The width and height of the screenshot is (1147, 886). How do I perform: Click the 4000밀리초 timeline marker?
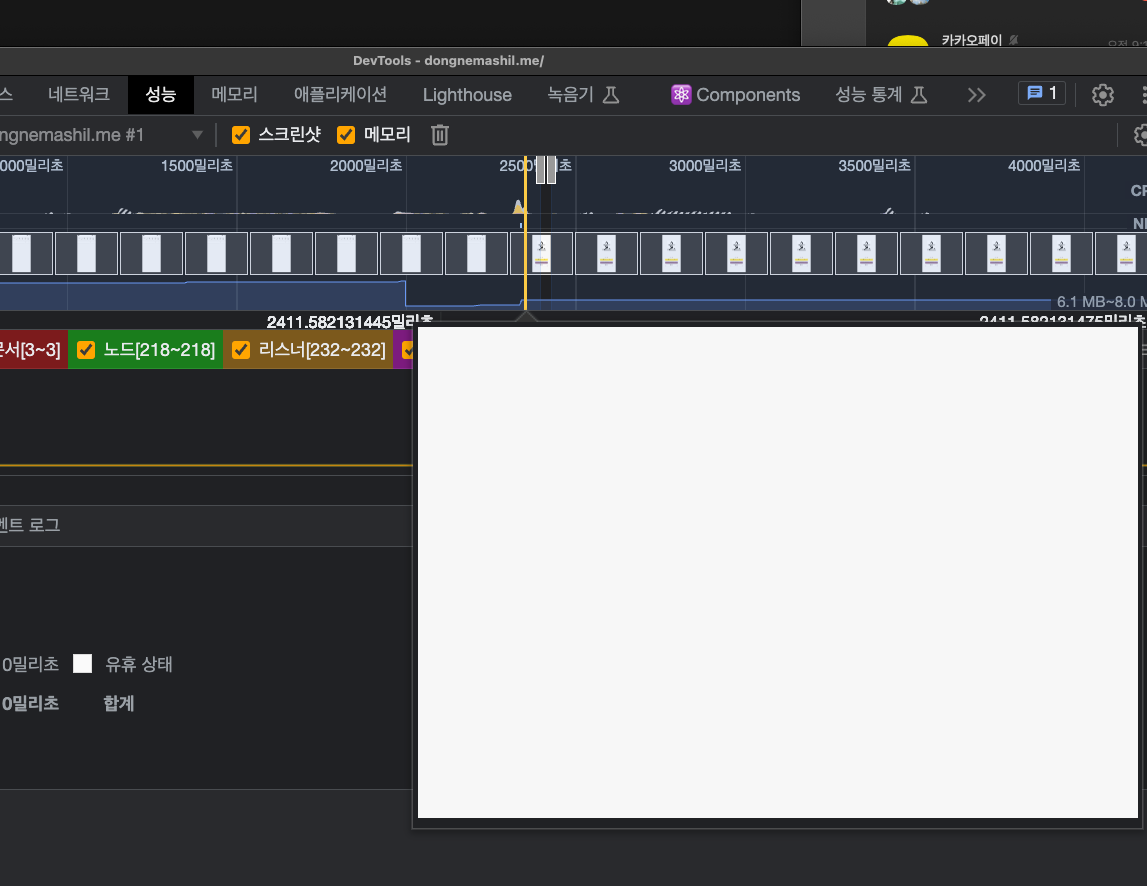[1044, 166]
